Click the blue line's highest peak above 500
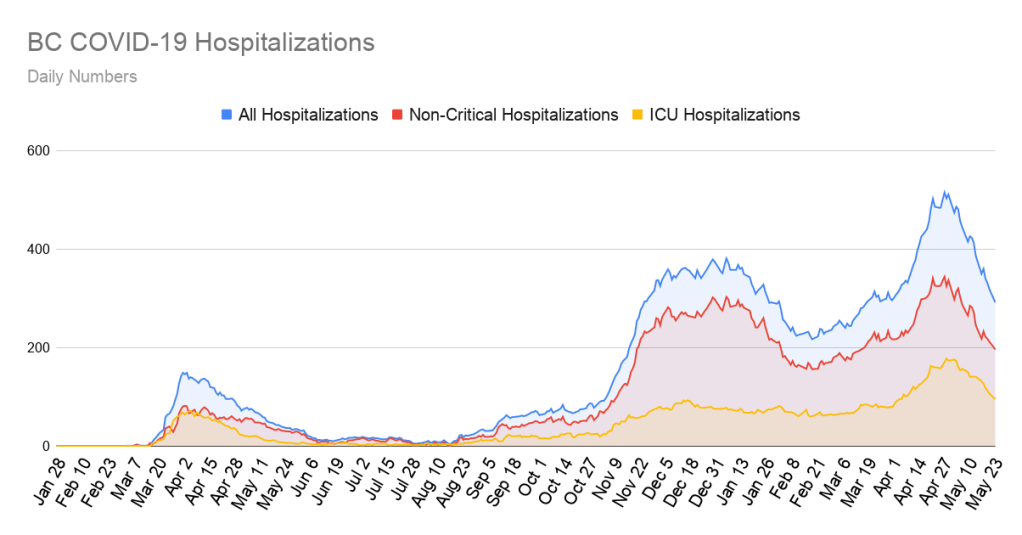Screen dimensions: 1022x535 (x=945, y=192)
